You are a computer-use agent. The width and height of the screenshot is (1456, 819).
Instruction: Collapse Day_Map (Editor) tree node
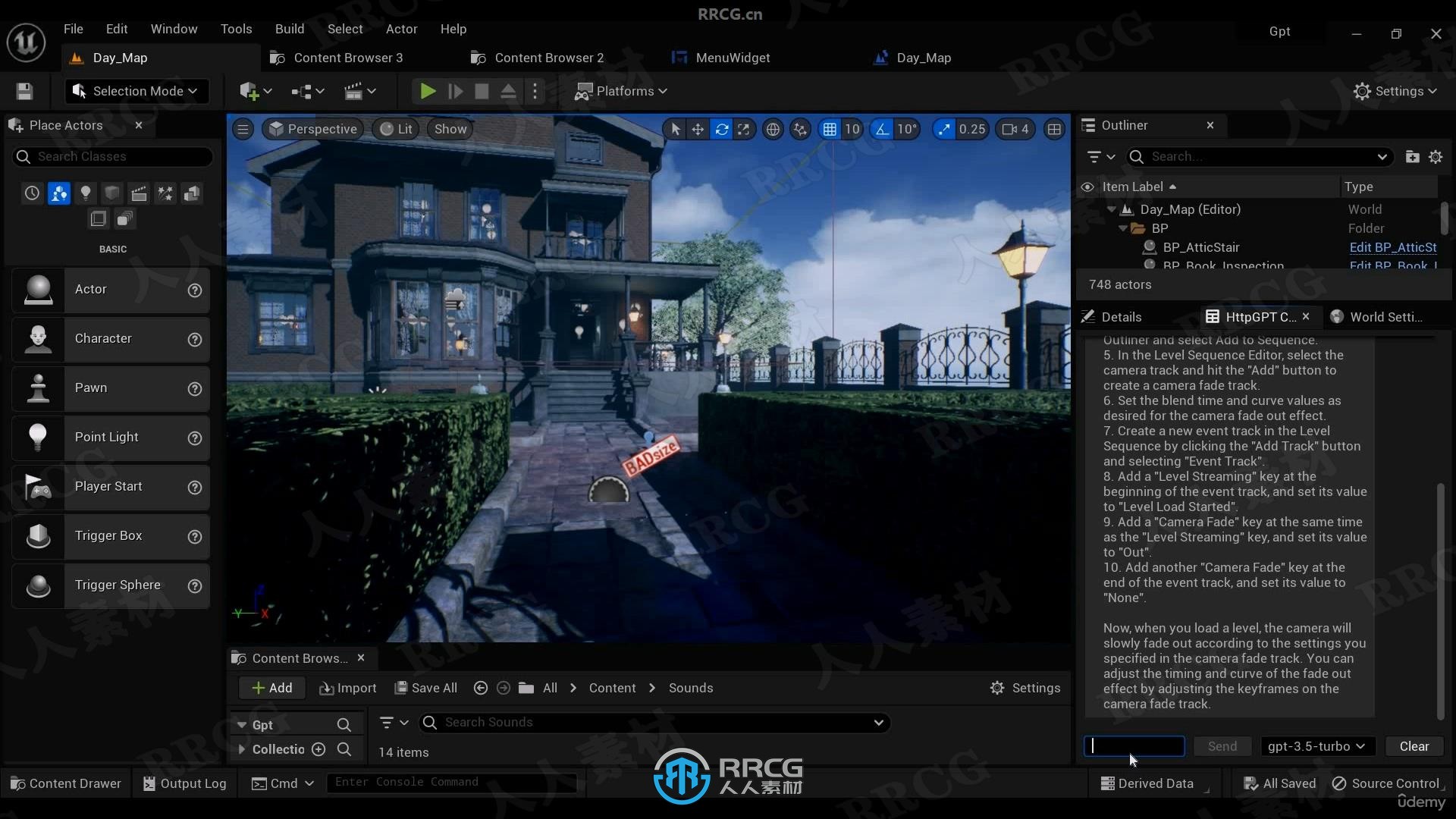click(x=1111, y=209)
